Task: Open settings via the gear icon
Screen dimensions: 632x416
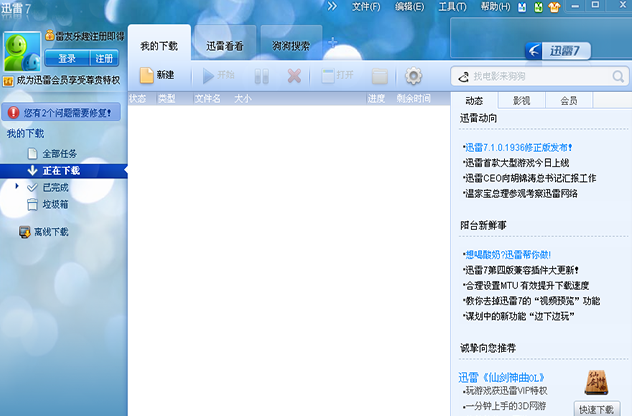Action: click(x=413, y=75)
